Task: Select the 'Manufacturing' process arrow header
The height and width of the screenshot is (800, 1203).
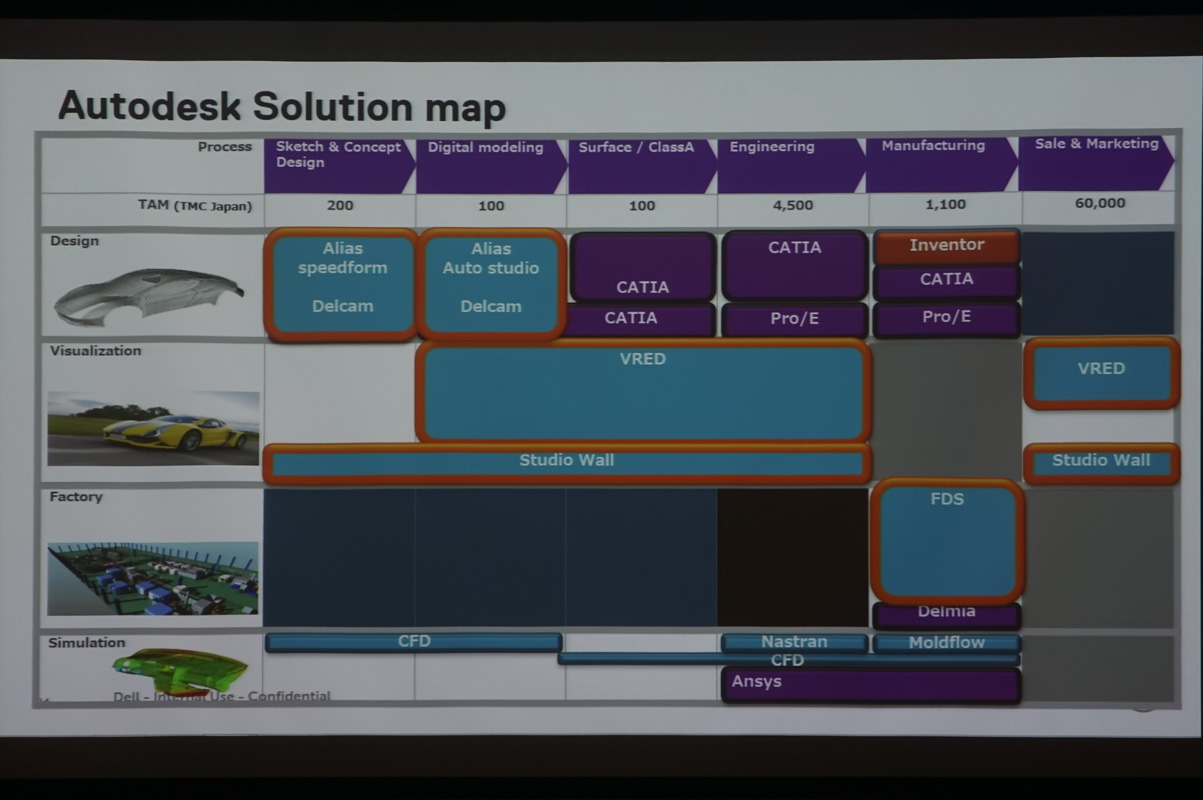Action: point(942,164)
